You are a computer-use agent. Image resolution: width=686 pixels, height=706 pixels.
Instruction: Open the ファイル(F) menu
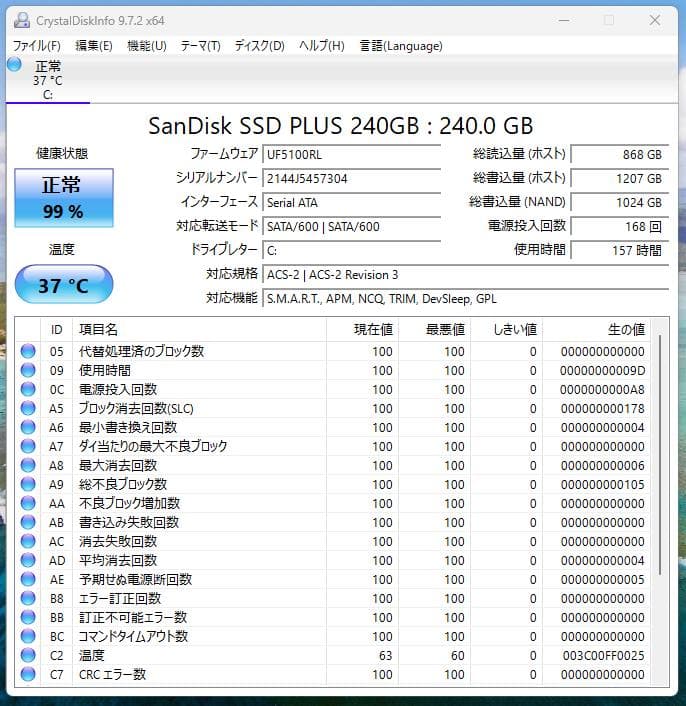[36, 46]
